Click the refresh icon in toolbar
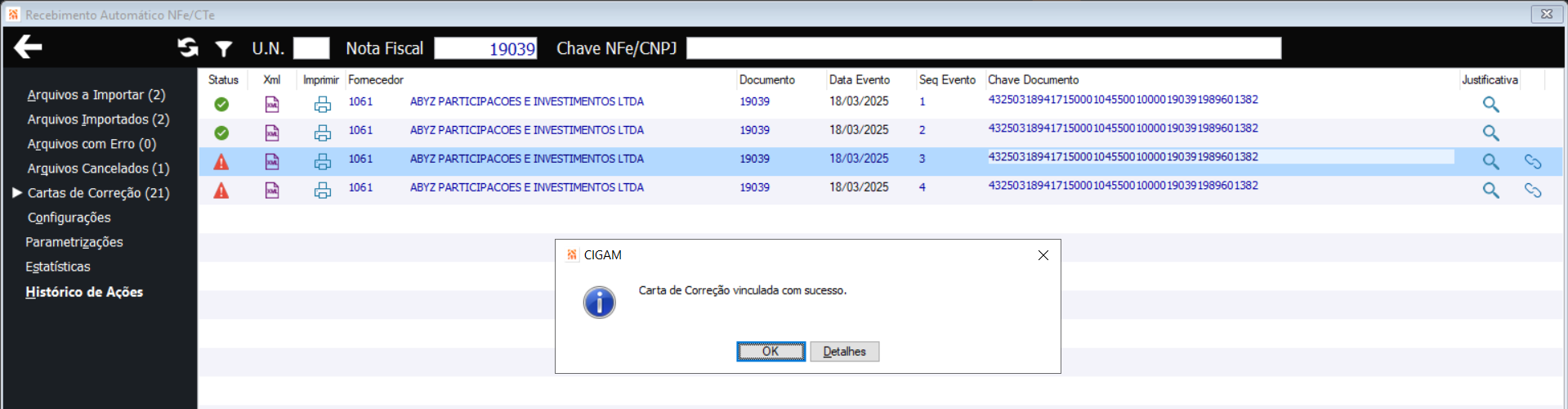This screenshot has height=409, width=1568. click(x=188, y=48)
